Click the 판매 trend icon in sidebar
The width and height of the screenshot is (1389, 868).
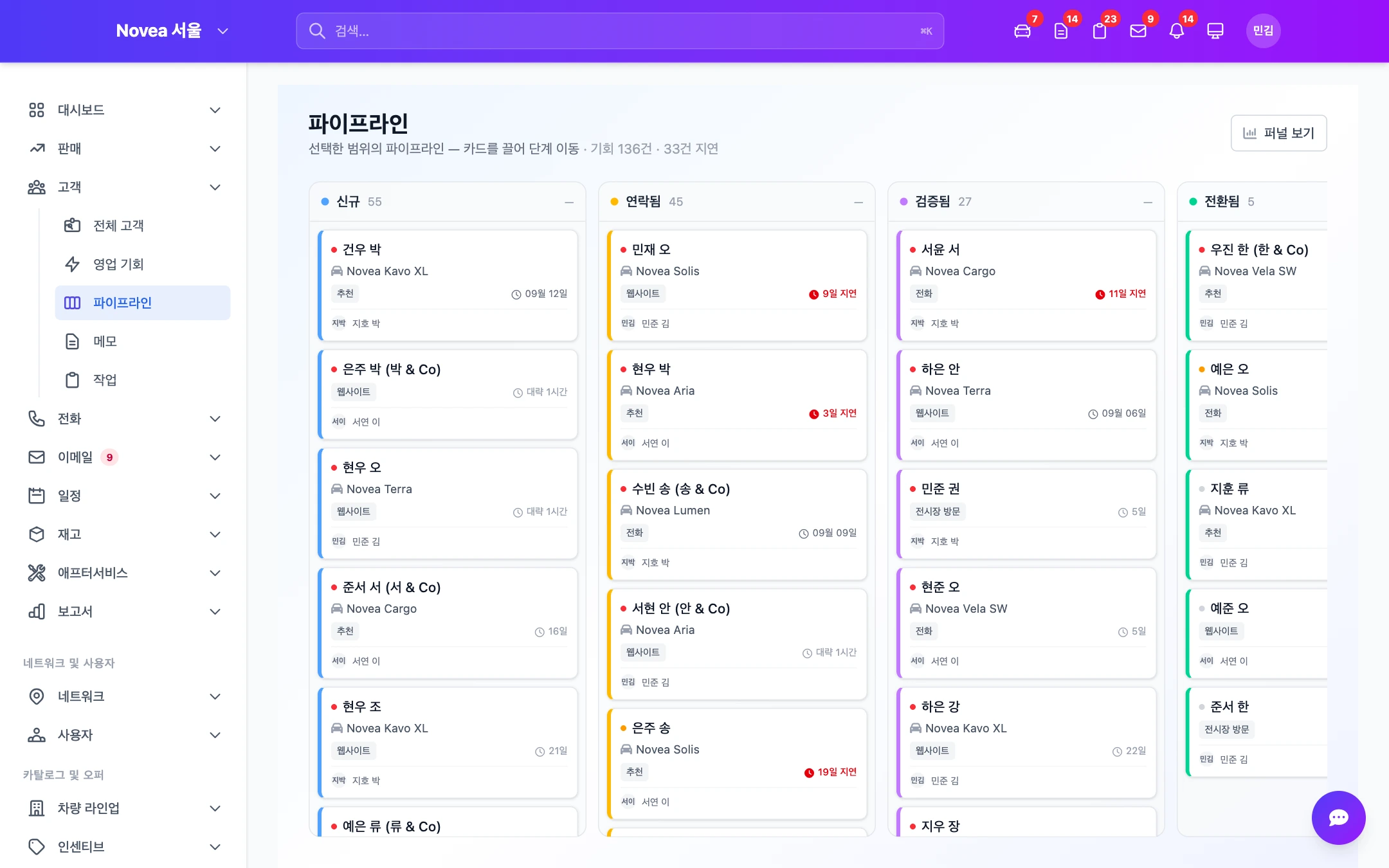click(x=37, y=149)
